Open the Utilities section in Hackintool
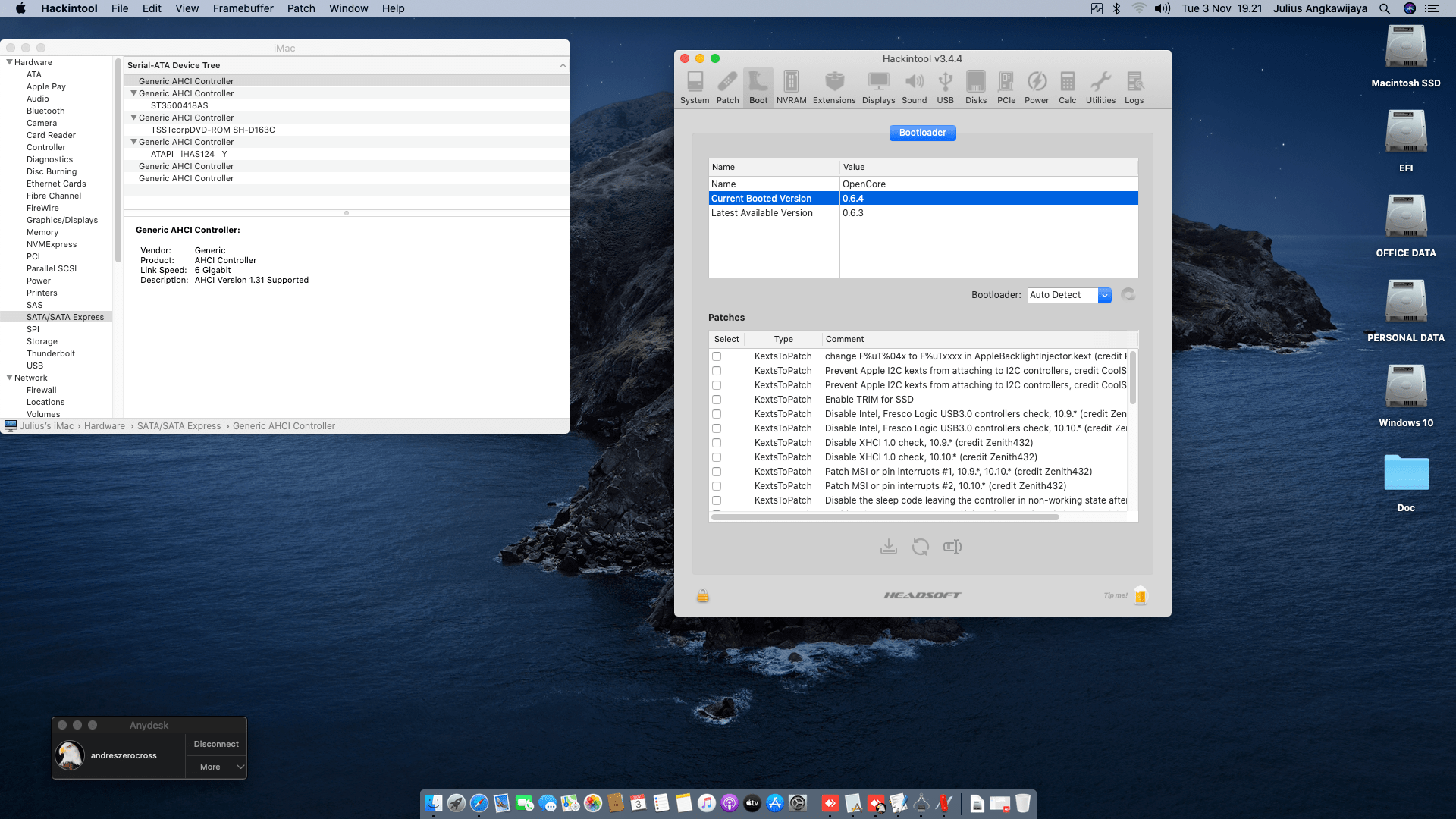 point(1100,87)
